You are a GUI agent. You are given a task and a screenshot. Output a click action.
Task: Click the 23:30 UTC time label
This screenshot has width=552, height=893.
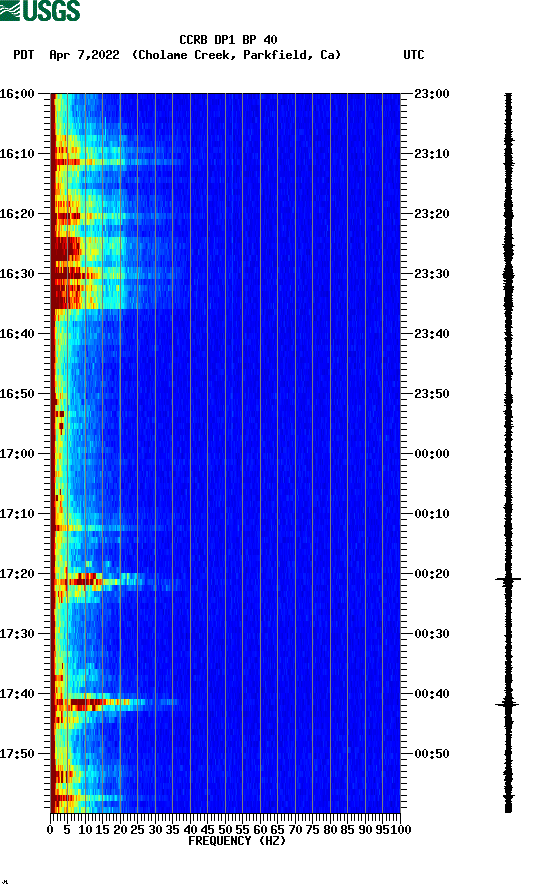coord(432,273)
